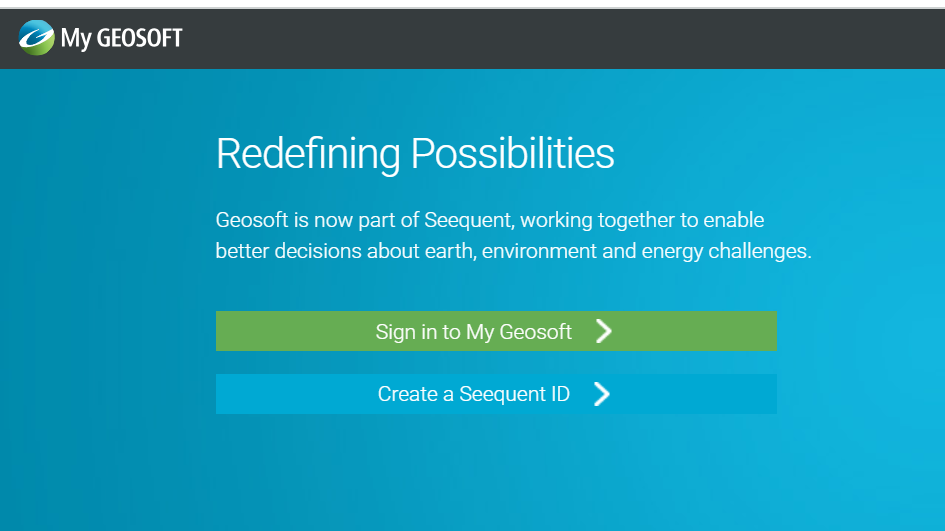Click the empty area of the dark header bar

point(560,39)
